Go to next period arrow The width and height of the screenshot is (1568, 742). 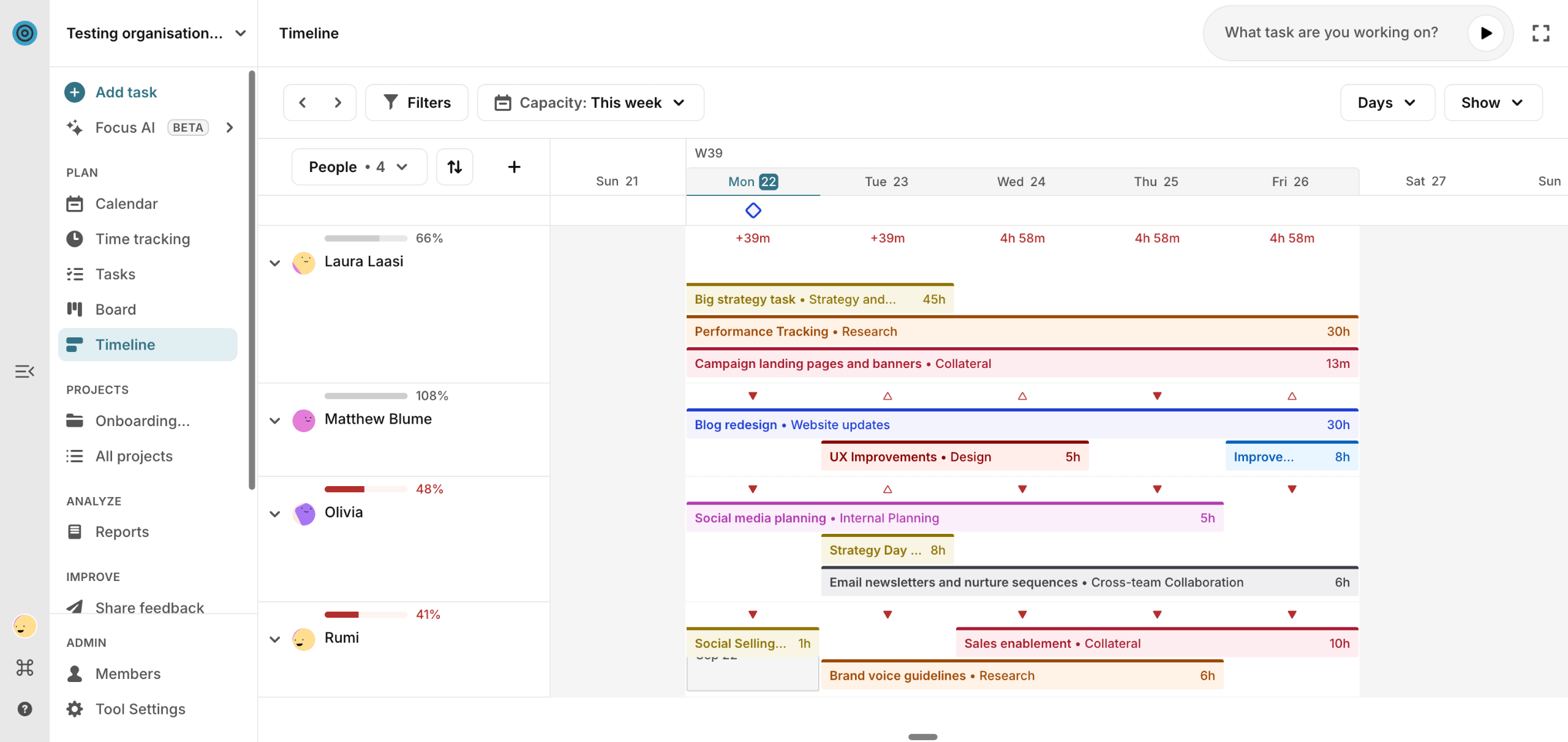click(337, 103)
